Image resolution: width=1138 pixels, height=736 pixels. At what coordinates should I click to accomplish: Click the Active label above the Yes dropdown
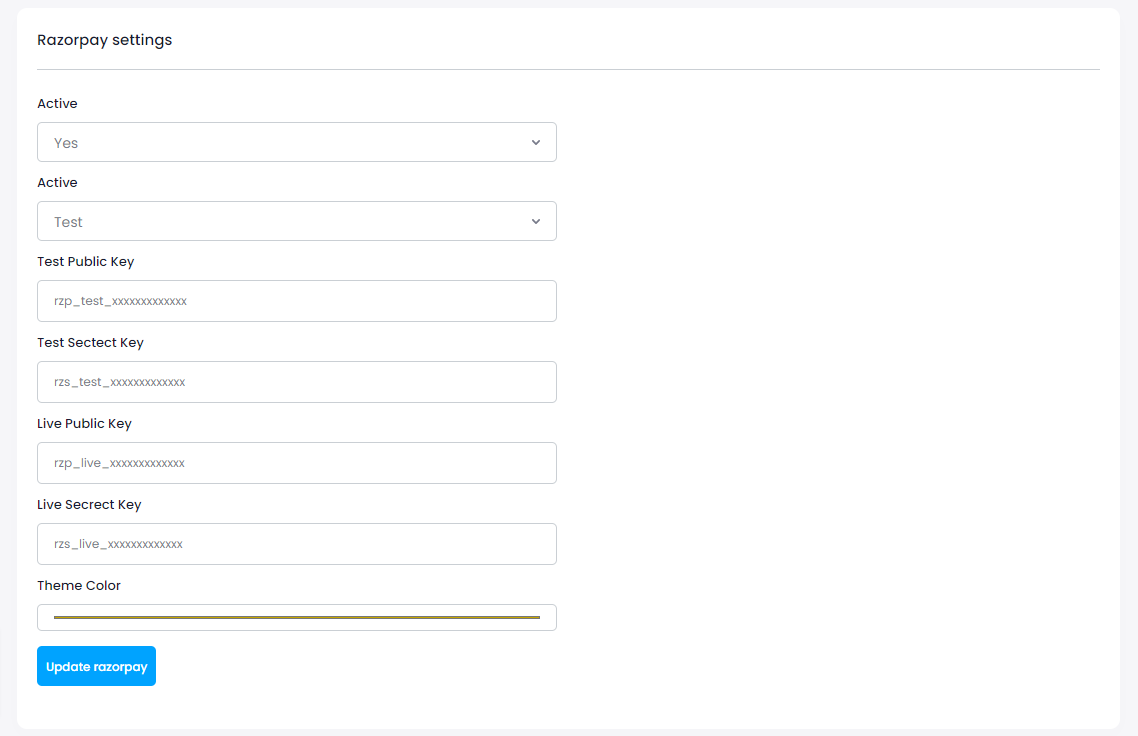pos(57,104)
